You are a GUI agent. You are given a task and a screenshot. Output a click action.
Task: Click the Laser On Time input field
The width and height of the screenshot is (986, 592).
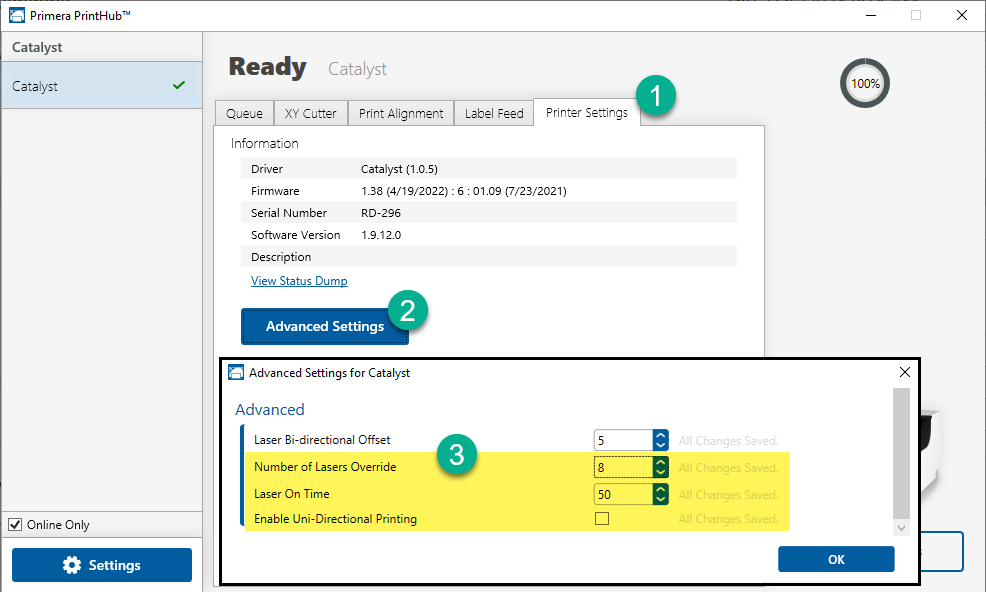pos(623,494)
